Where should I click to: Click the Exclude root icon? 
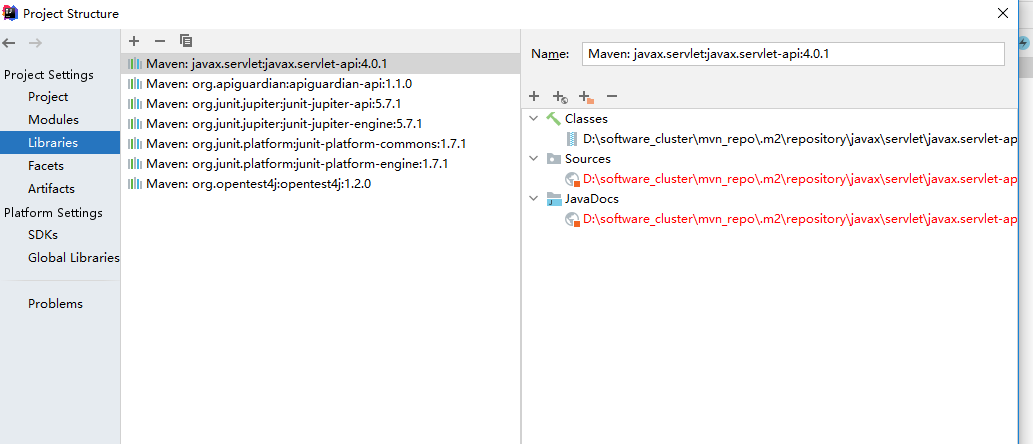pos(586,97)
